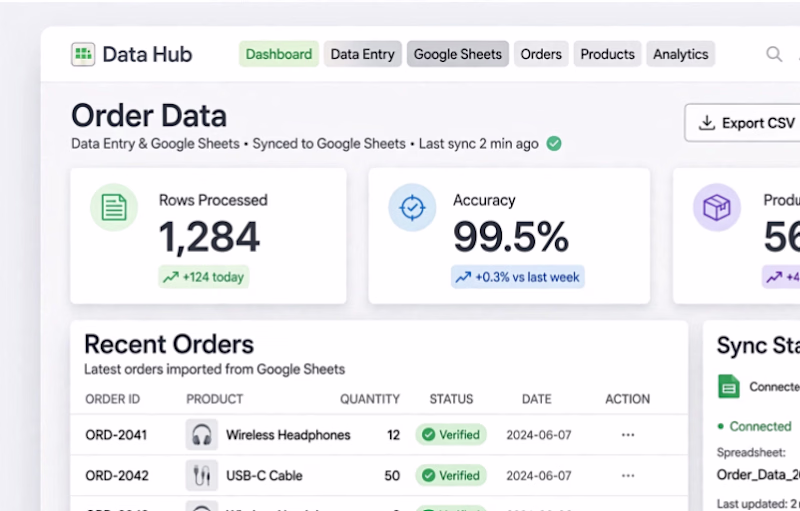The height and width of the screenshot is (511, 800).
Task: Sort by DATE column header
Action: (537, 399)
